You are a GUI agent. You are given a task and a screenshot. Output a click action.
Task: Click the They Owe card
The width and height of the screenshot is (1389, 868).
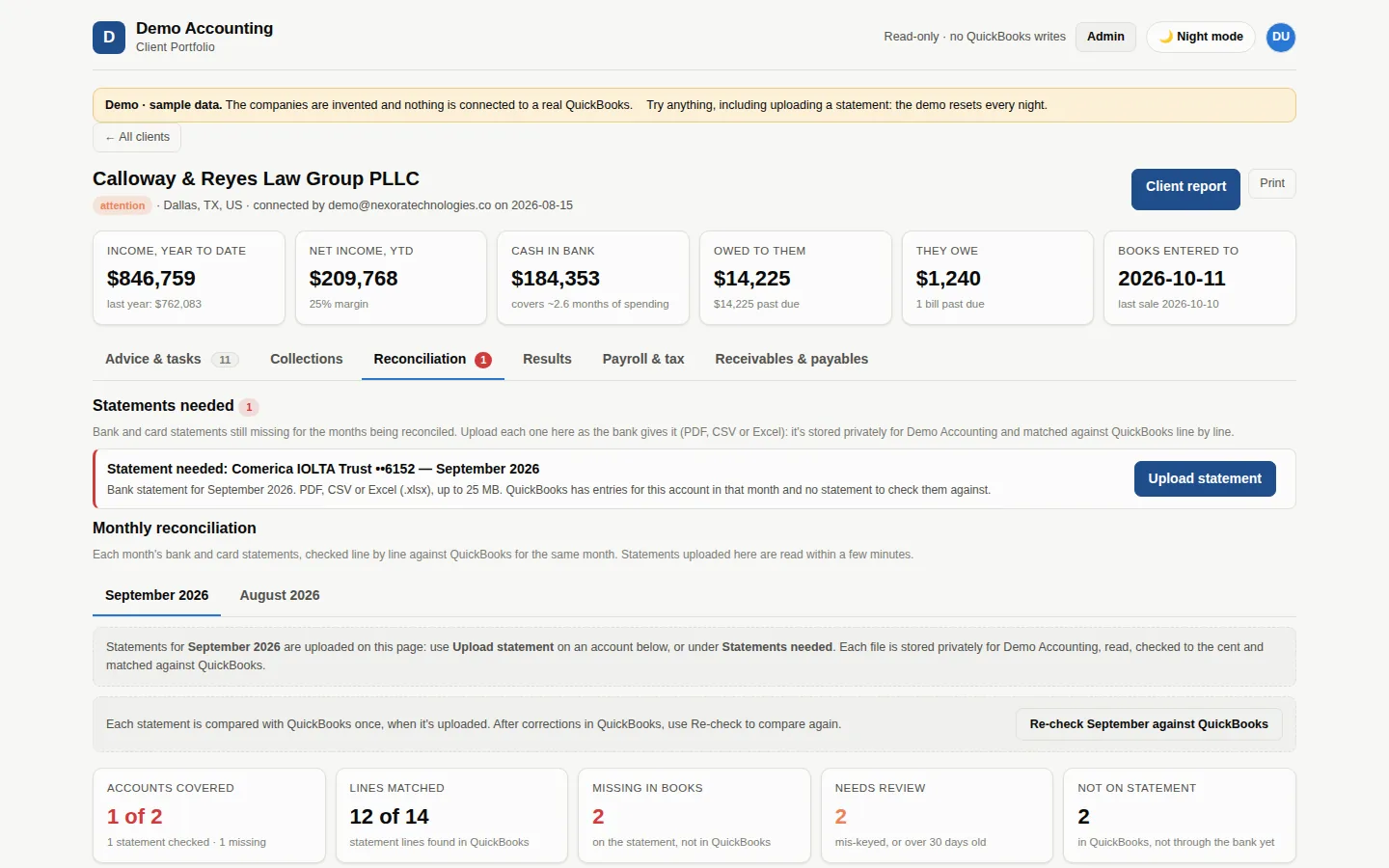[x=997, y=278]
